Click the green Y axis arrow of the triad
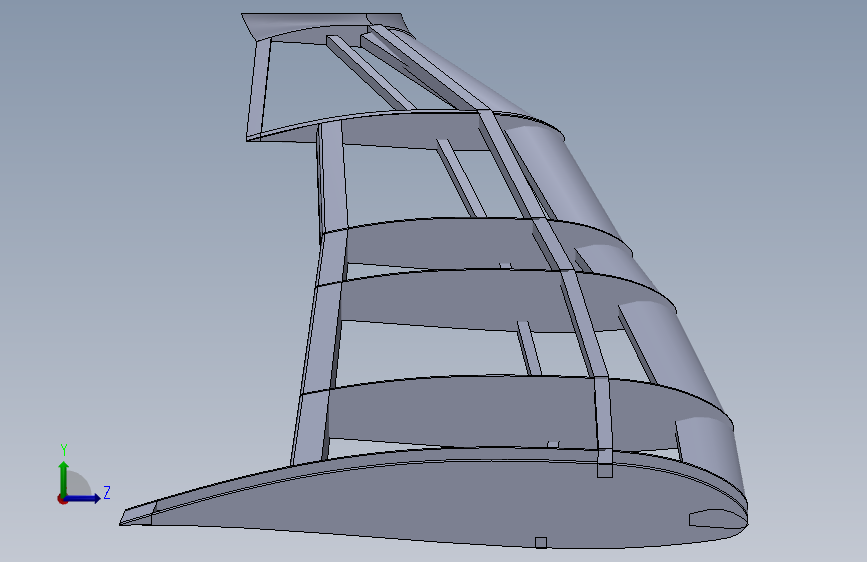This screenshot has width=867, height=562. click(64, 479)
